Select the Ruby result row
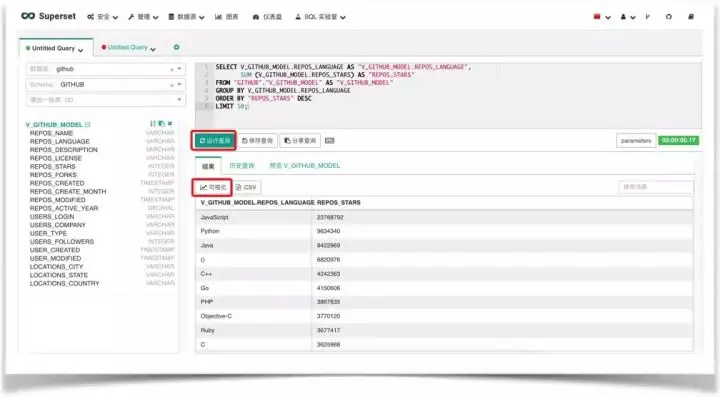Screen dimensions: 720x397 [444, 330]
